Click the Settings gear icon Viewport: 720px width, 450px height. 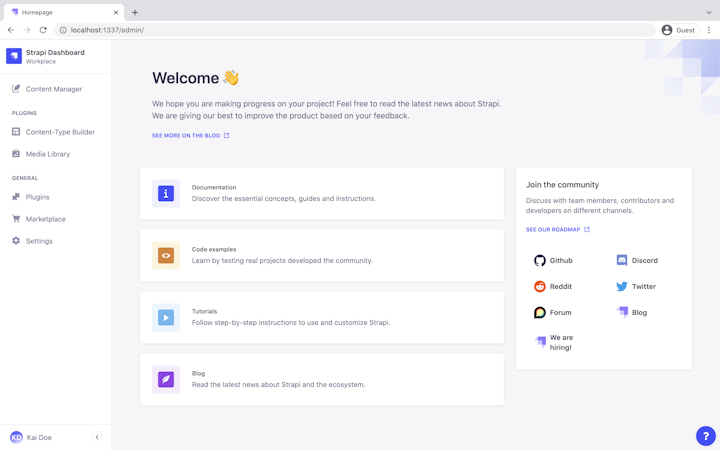click(x=16, y=241)
